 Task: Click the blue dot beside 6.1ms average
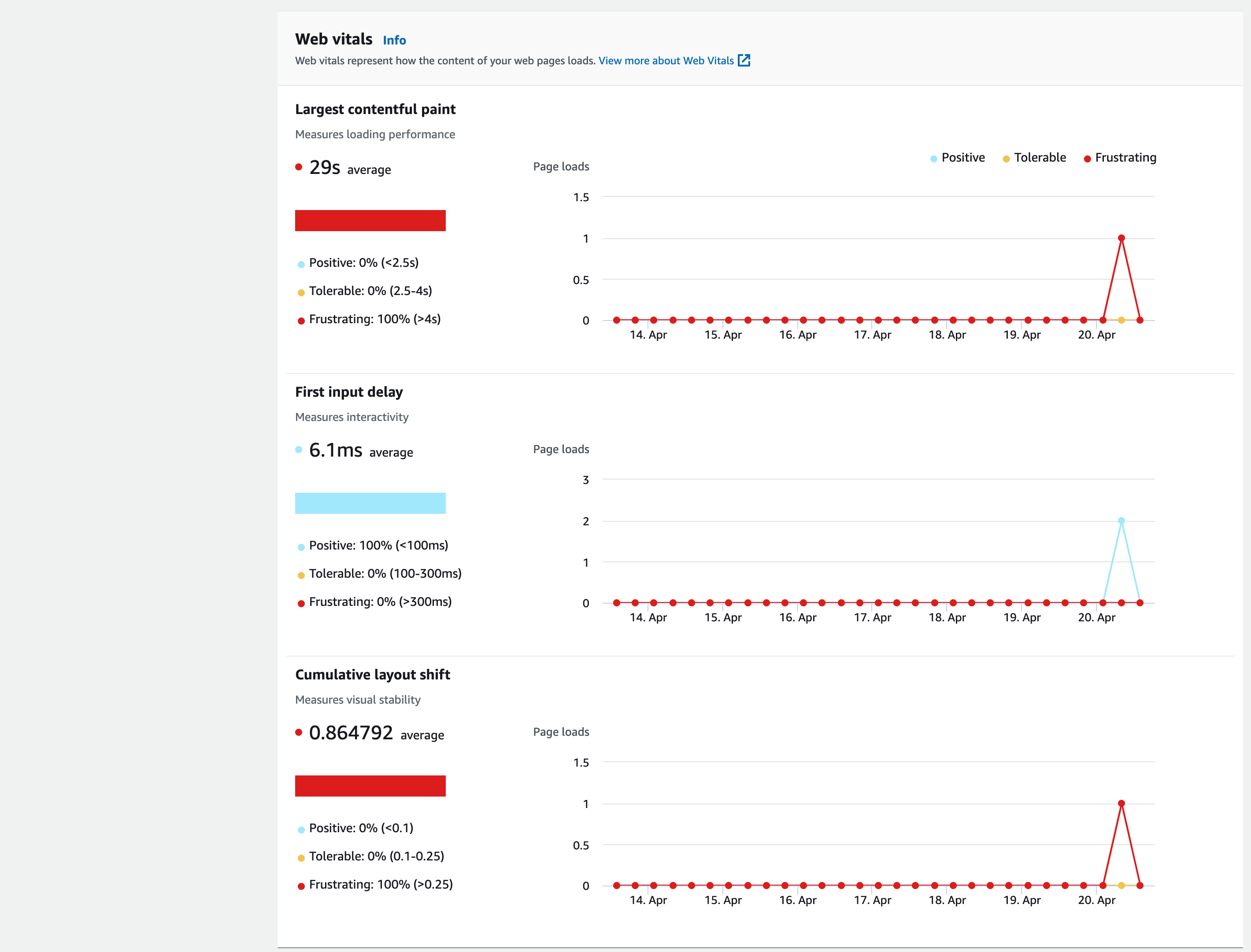pyautogui.click(x=299, y=450)
